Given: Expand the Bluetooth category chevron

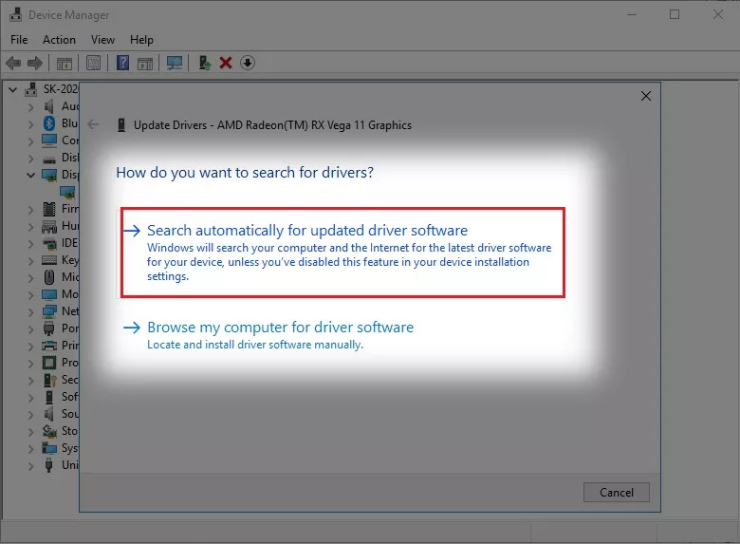Looking at the screenshot, I should pos(31,124).
